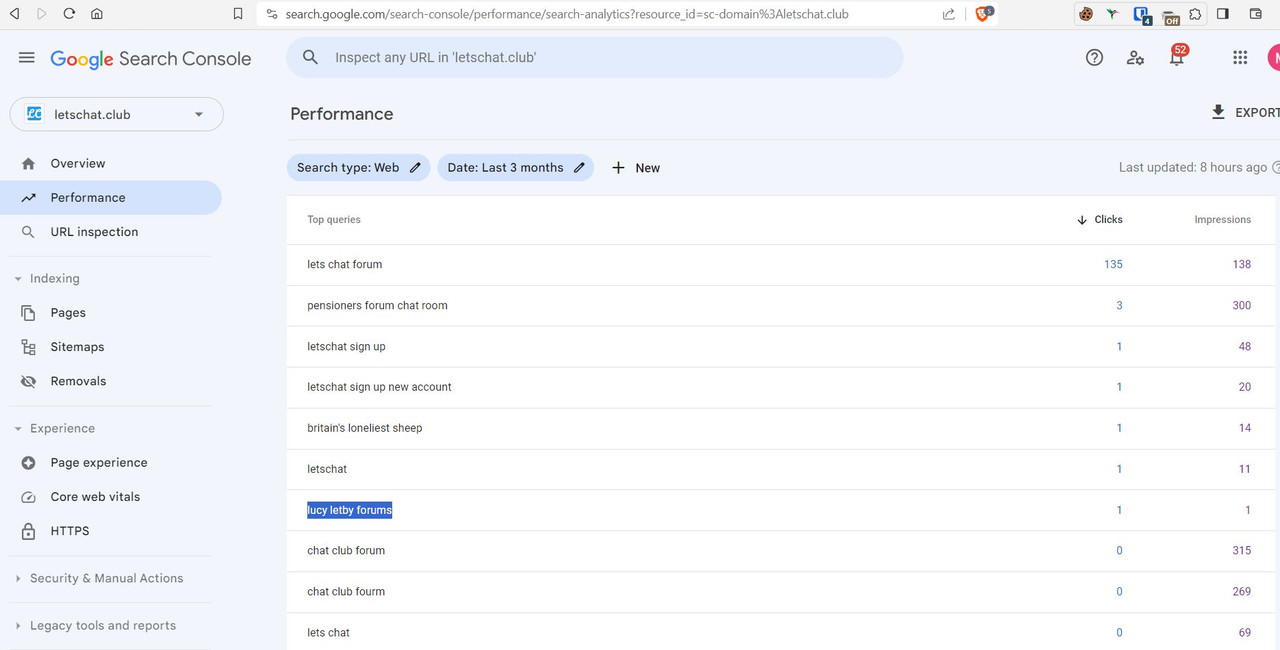Open the pink account avatar

[x=1273, y=58]
